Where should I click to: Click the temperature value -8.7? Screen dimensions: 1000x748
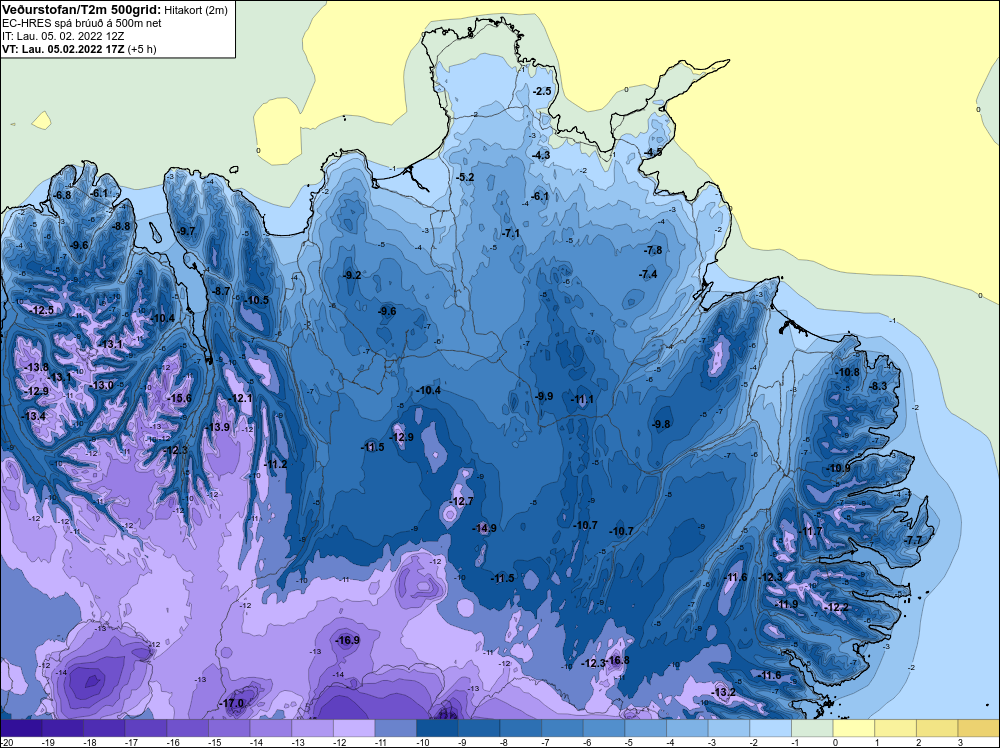tap(221, 291)
